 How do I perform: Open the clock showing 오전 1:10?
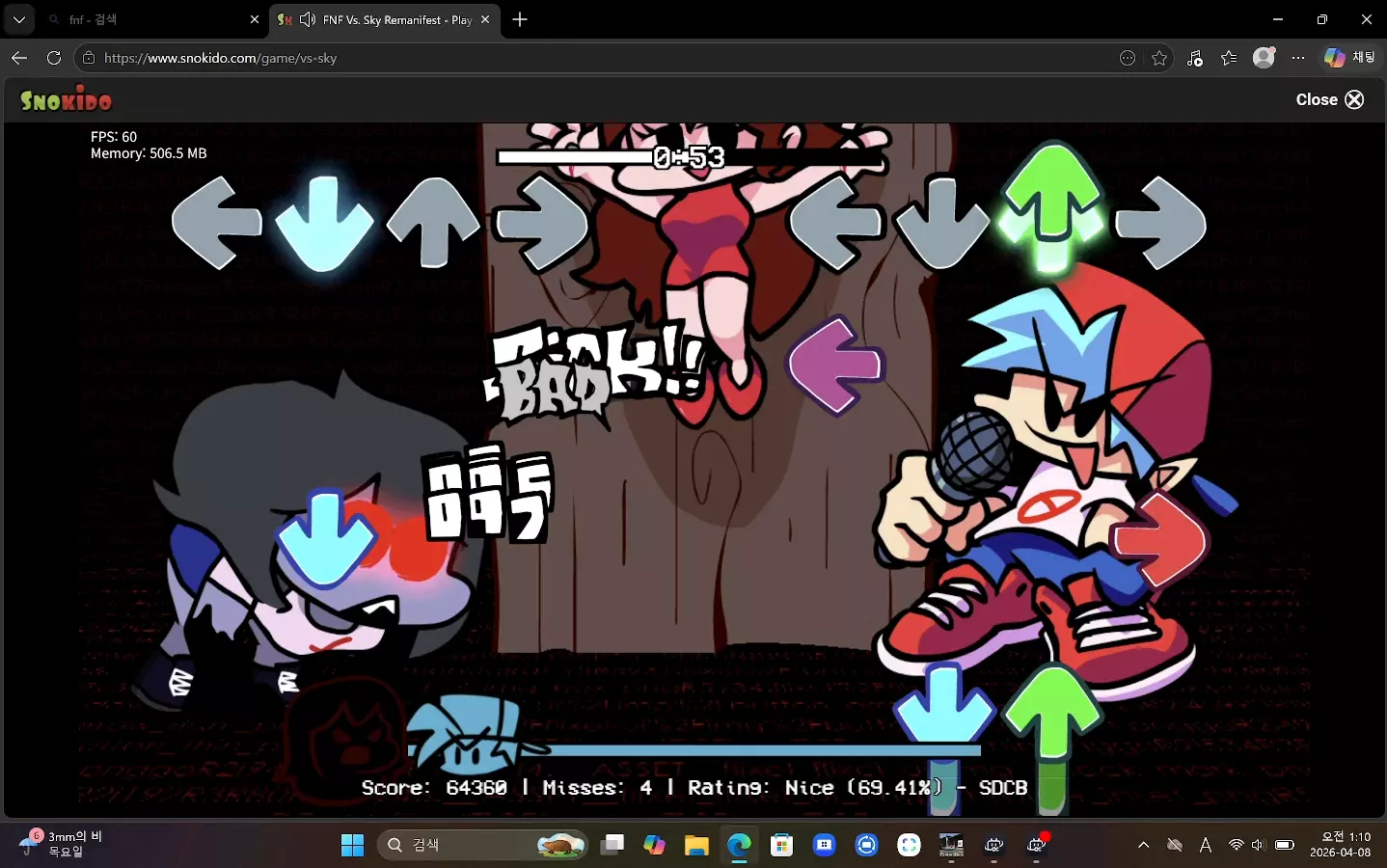point(1340,845)
